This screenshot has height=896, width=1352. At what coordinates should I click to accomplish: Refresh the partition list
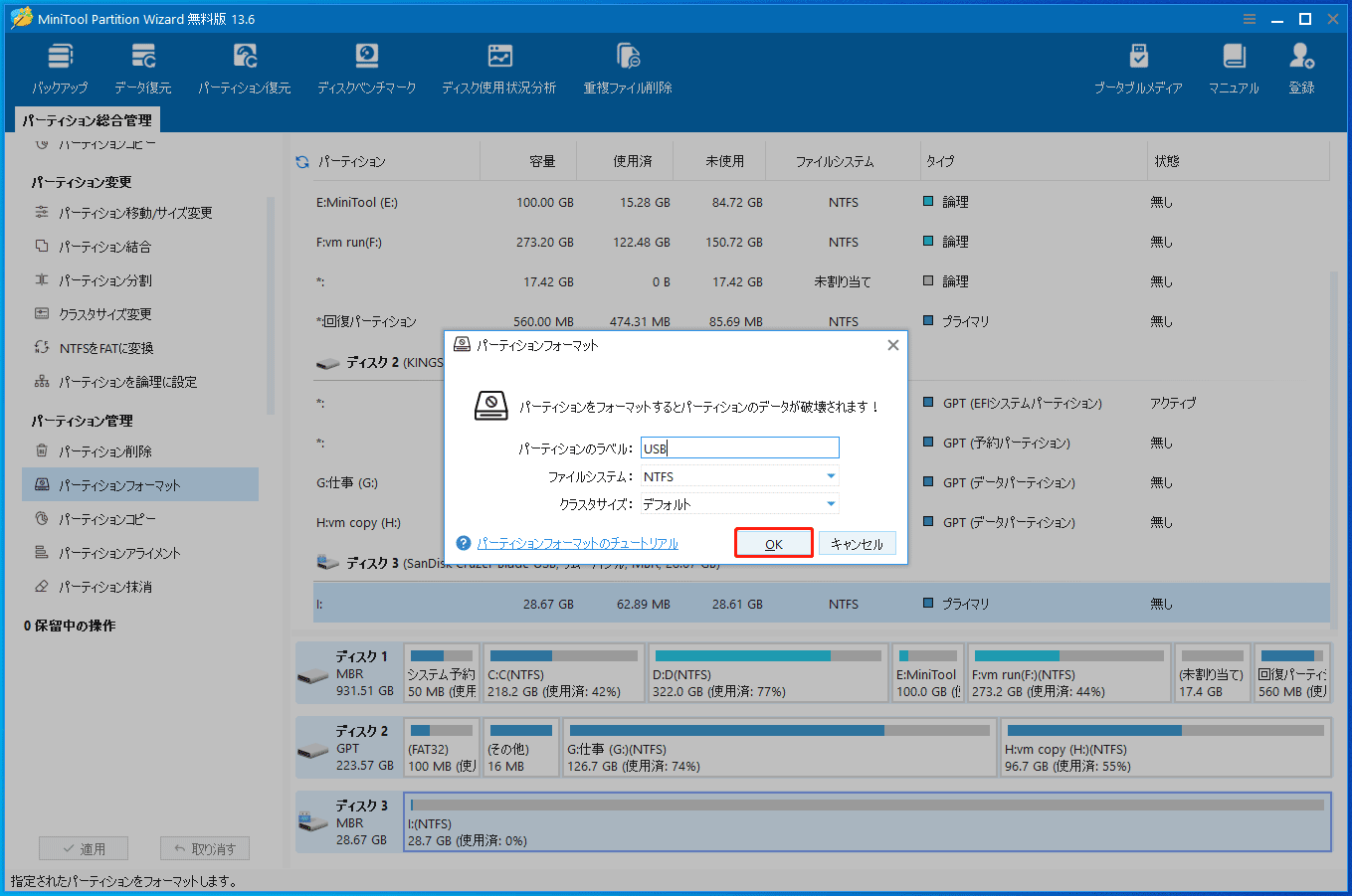click(x=301, y=160)
